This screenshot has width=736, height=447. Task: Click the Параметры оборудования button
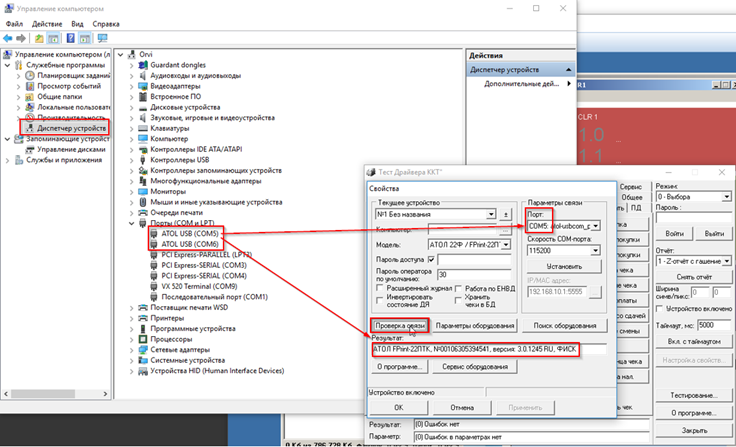pyautogui.click(x=475, y=326)
